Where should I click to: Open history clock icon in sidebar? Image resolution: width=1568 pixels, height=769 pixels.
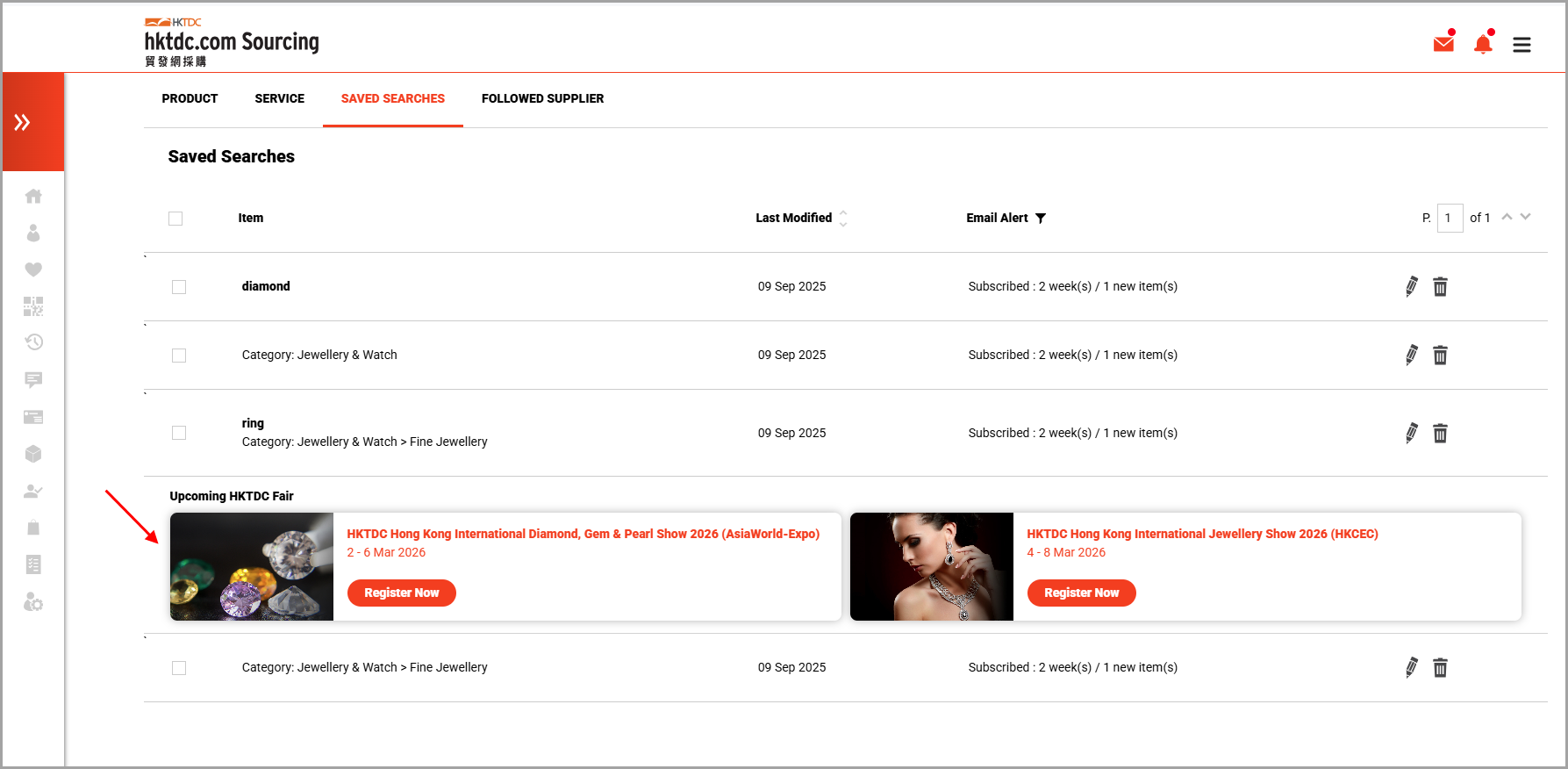[x=33, y=342]
